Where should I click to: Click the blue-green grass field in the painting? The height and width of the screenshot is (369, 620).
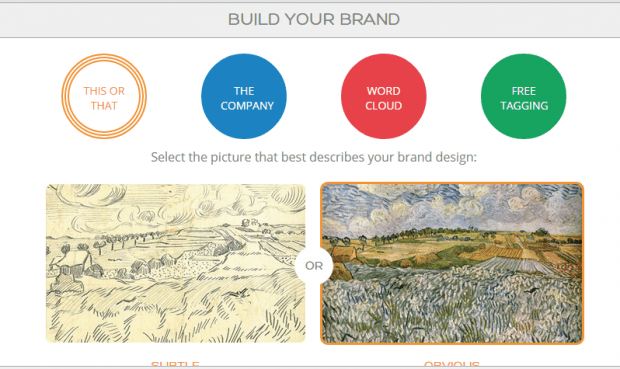[452, 307]
